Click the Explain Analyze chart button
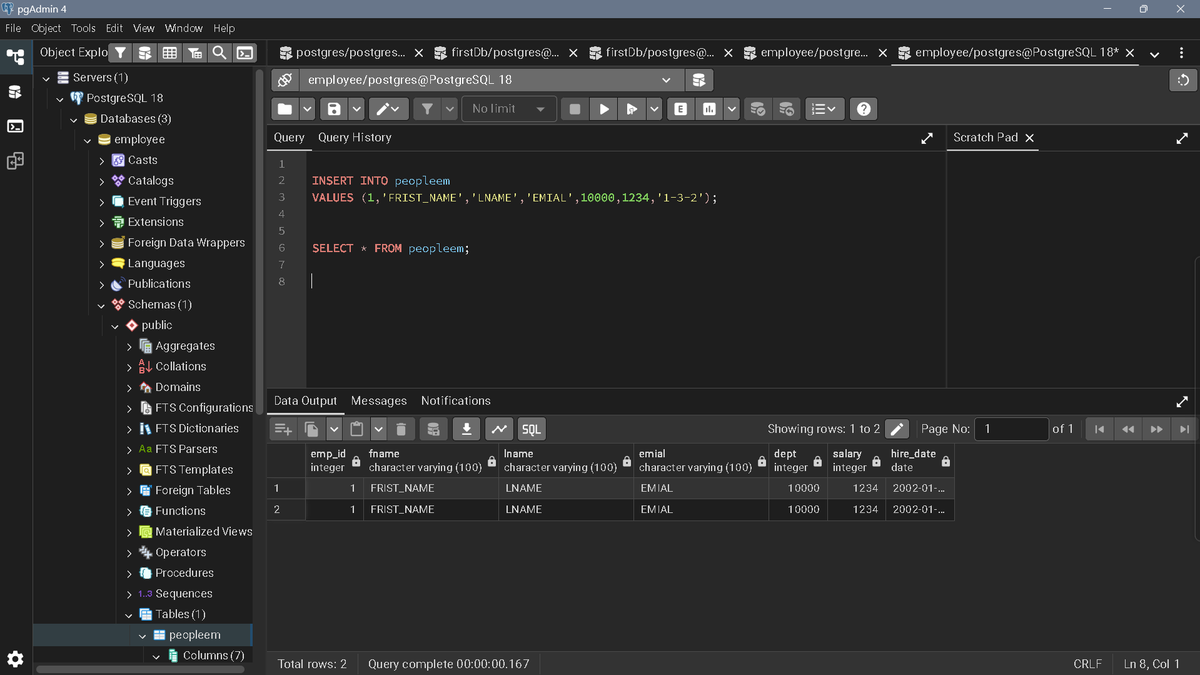This screenshot has width=1200, height=675. pyautogui.click(x=709, y=108)
